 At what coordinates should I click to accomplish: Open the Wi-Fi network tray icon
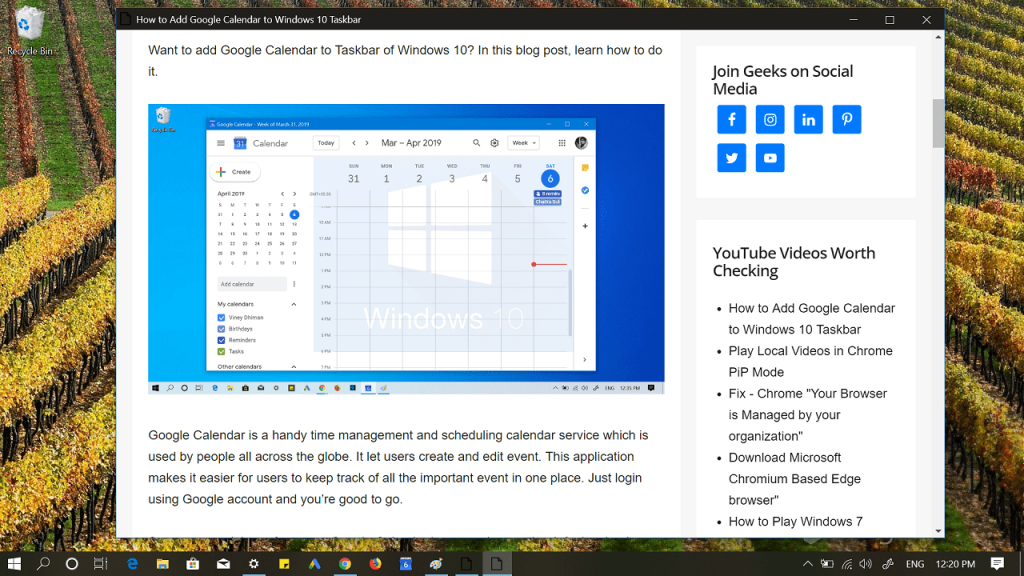pyautogui.click(x=846, y=564)
